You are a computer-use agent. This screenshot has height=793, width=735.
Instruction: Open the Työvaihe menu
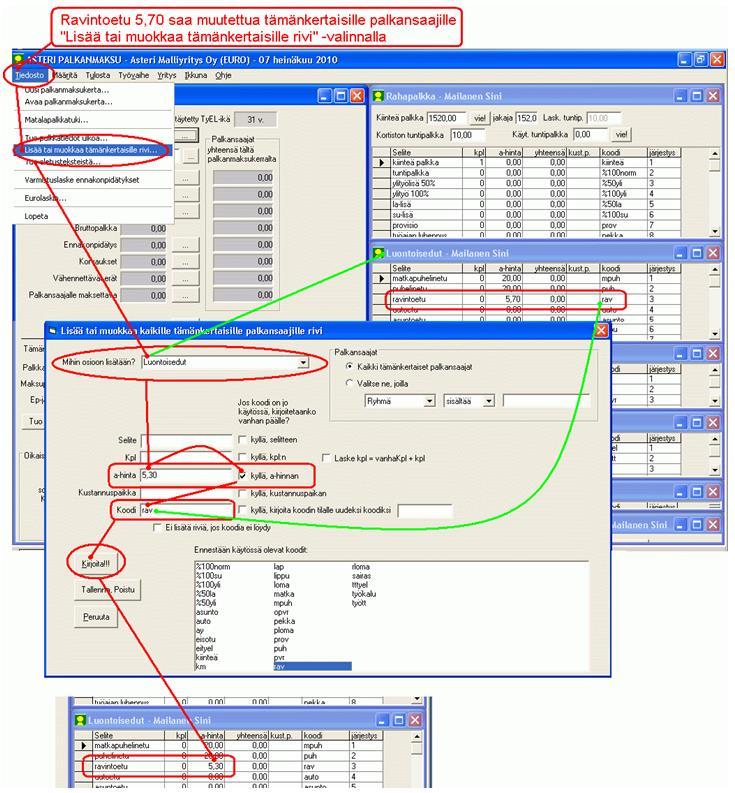[134, 75]
